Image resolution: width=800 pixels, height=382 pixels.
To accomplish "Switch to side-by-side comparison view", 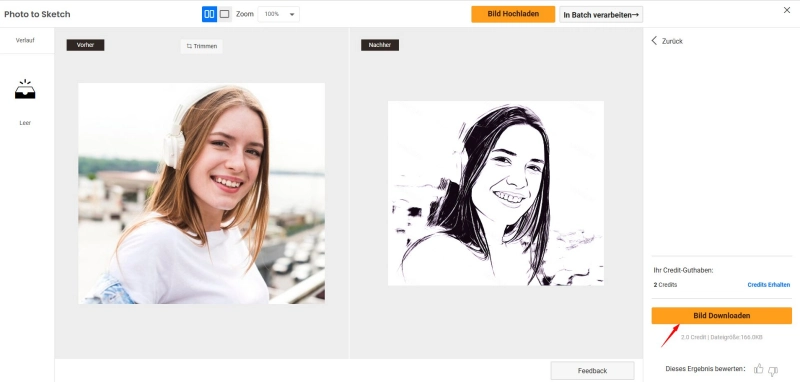I will [209, 14].
